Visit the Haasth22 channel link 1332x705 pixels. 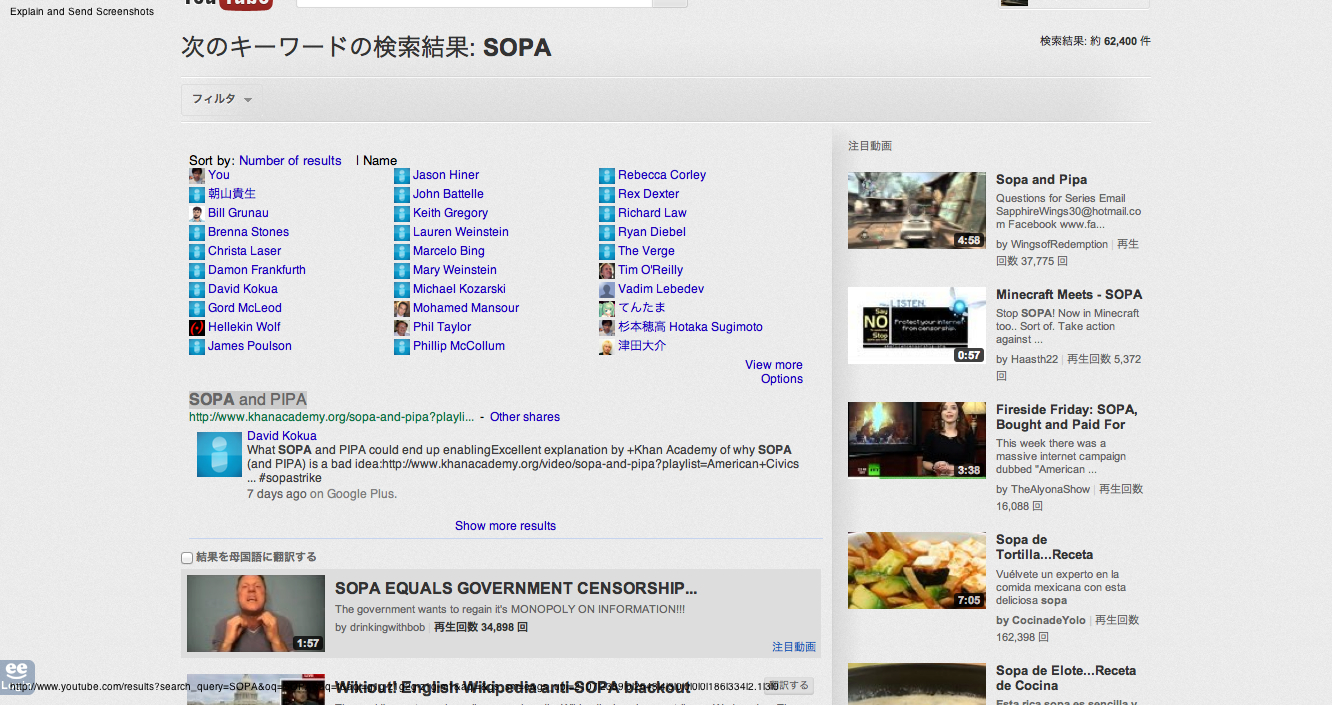coord(1034,359)
